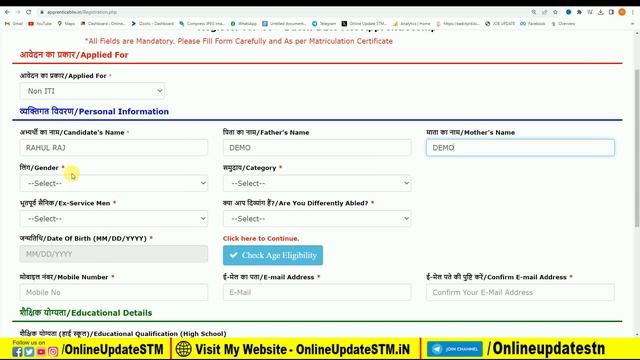The width and height of the screenshot is (640, 360).
Task: Click the 'Click here to Continue.' text
Action: tap(261, 238)
